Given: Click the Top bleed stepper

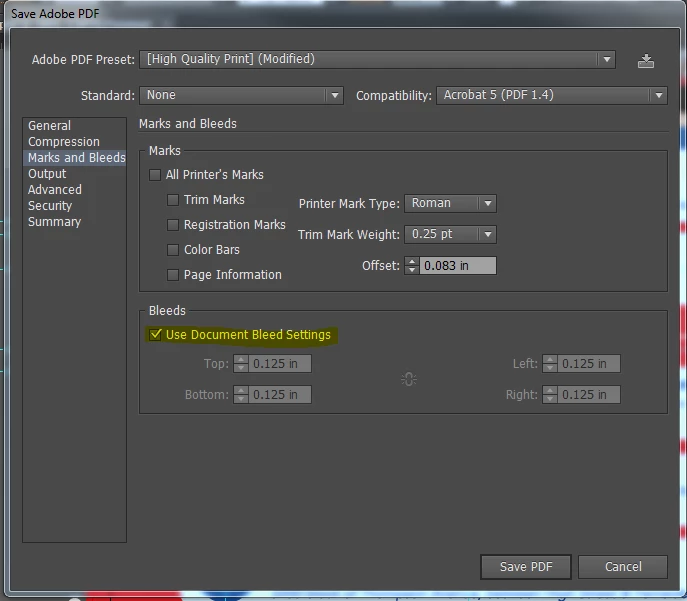Looking at the screenshot, I should tap(241, 364).
